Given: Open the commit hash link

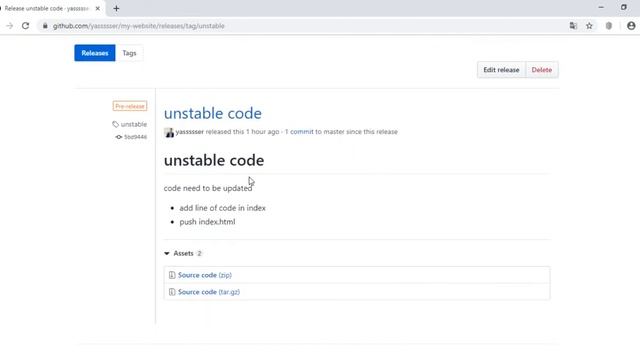Looking at the screenshot, I should tap(136, 137).
